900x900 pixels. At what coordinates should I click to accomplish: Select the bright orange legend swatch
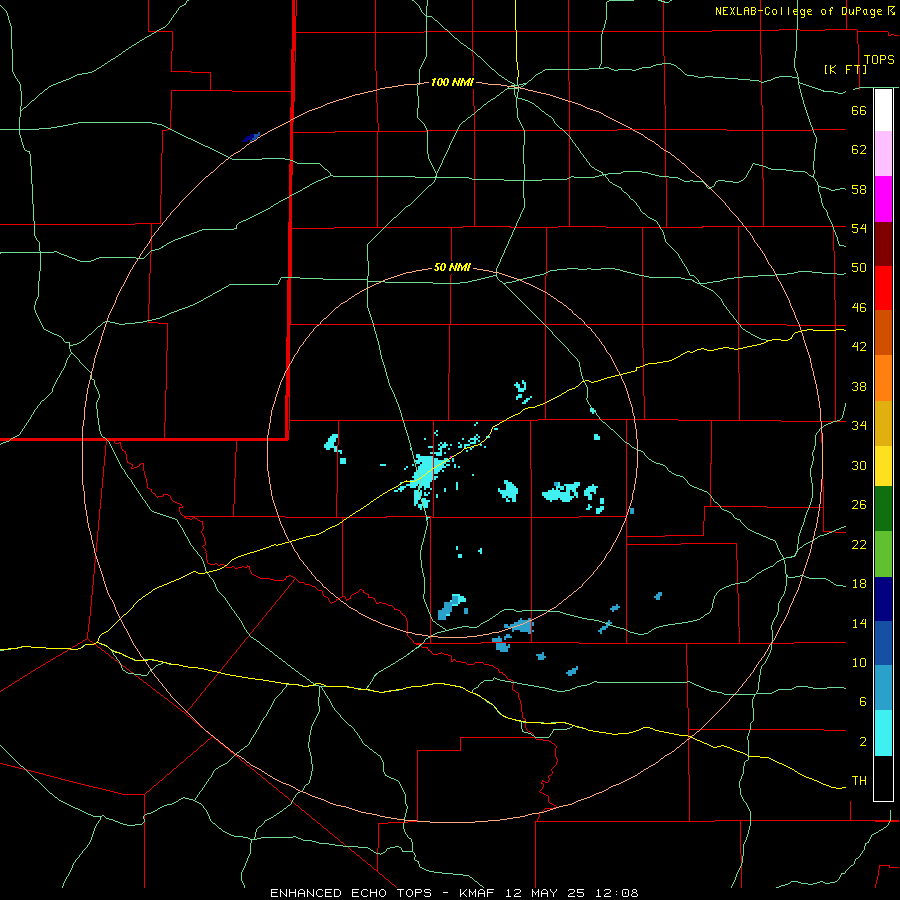click(x=883, y=378)
